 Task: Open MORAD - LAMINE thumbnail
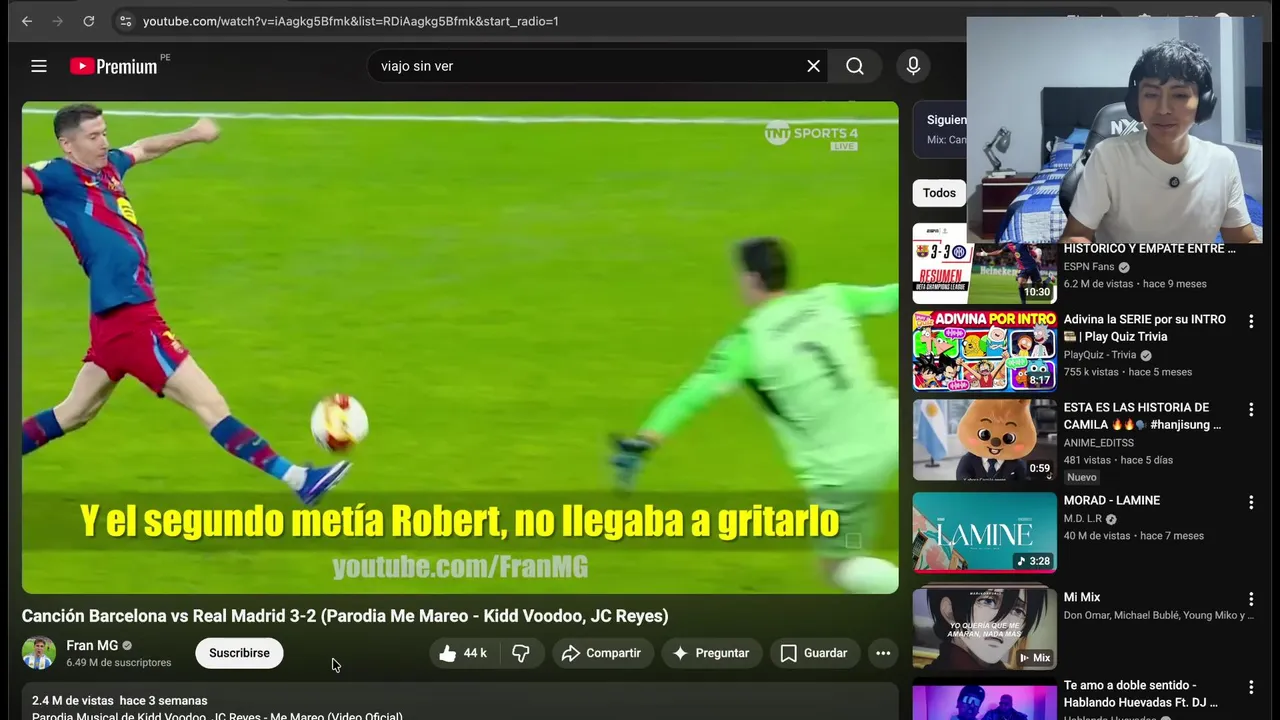point(984,532)
